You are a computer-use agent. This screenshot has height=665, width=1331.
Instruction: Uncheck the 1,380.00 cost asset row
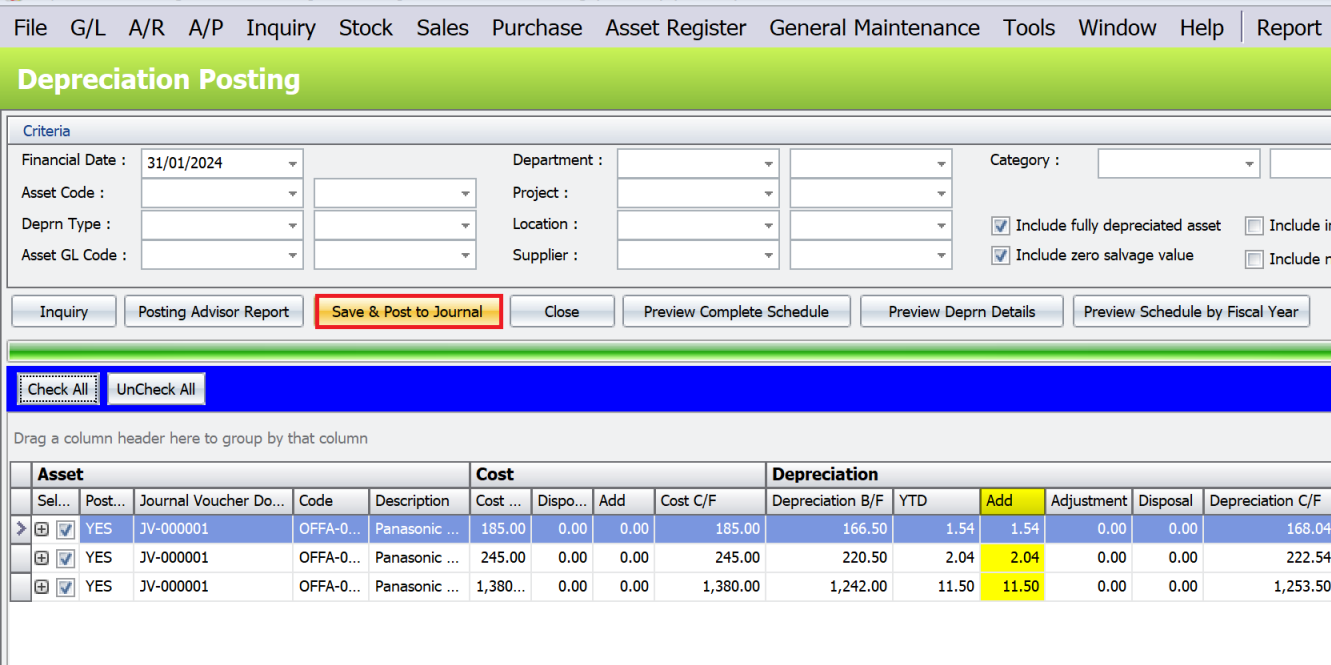pyautogui.click(x=66, y=587)
